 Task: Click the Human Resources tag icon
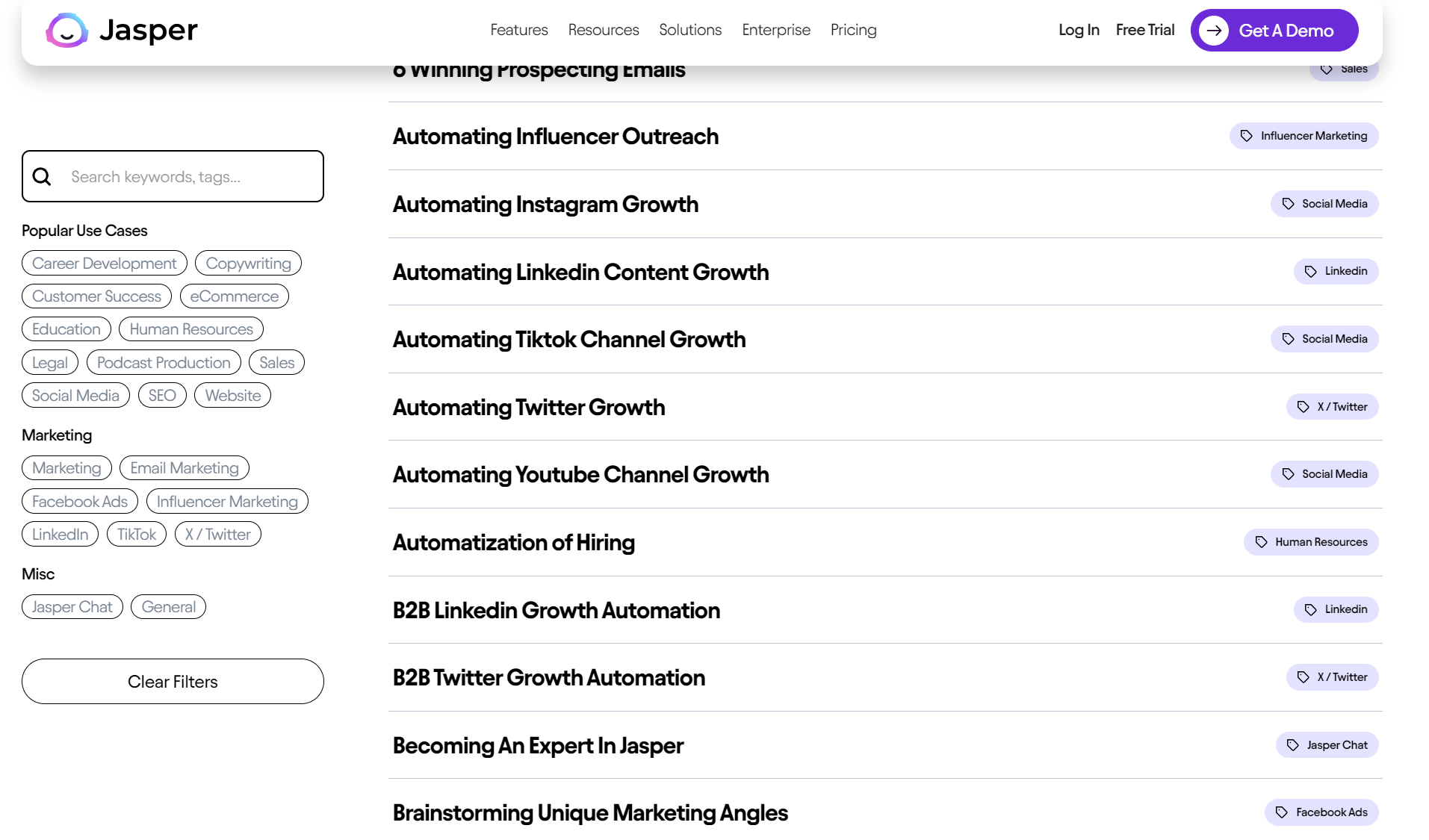[1261, 542]
